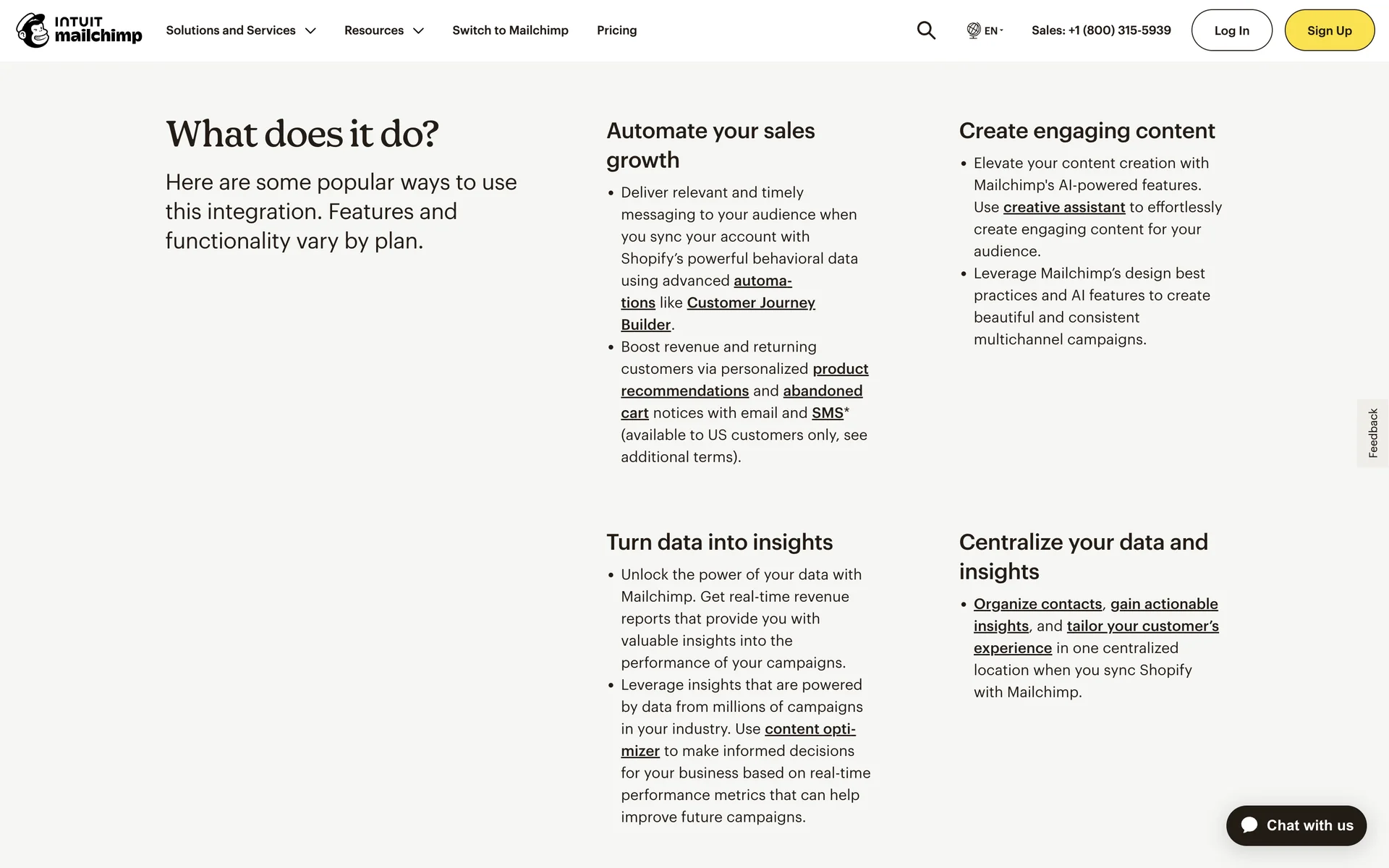Open the creative assistant link
1389x868 pixels.
click(1063, 208)
